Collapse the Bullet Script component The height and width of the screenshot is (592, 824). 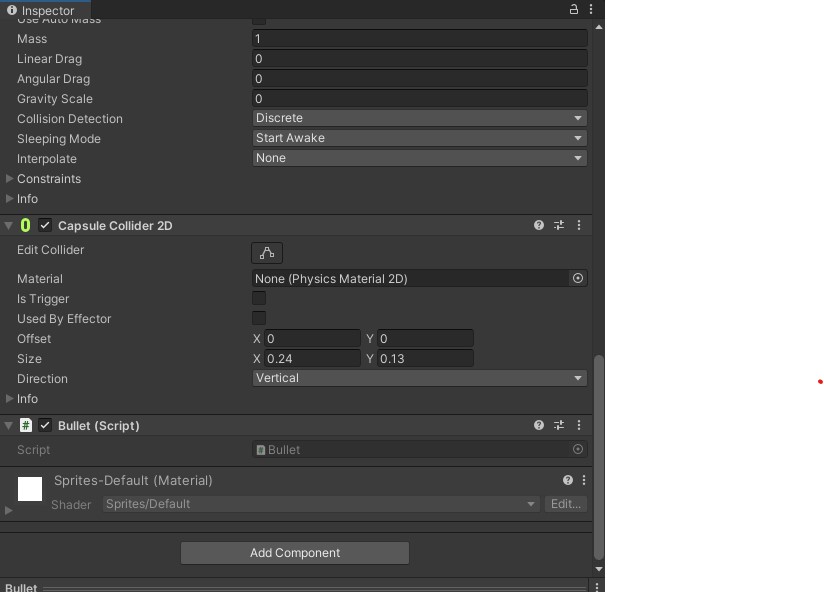[8, 426]
